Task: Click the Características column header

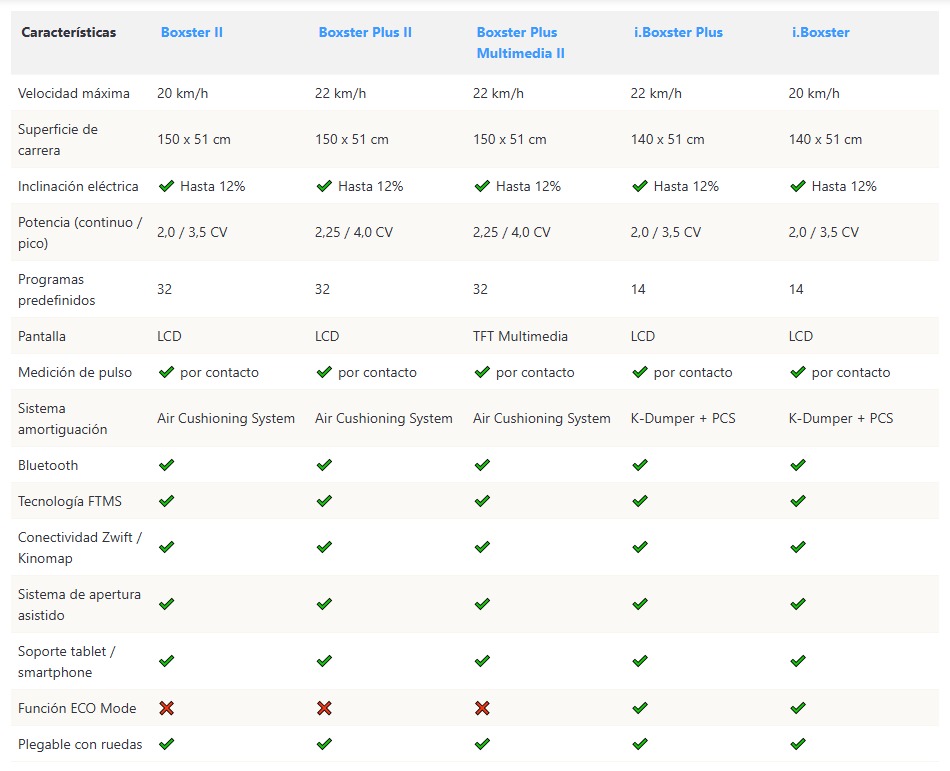Action: [x=68, y=32]
